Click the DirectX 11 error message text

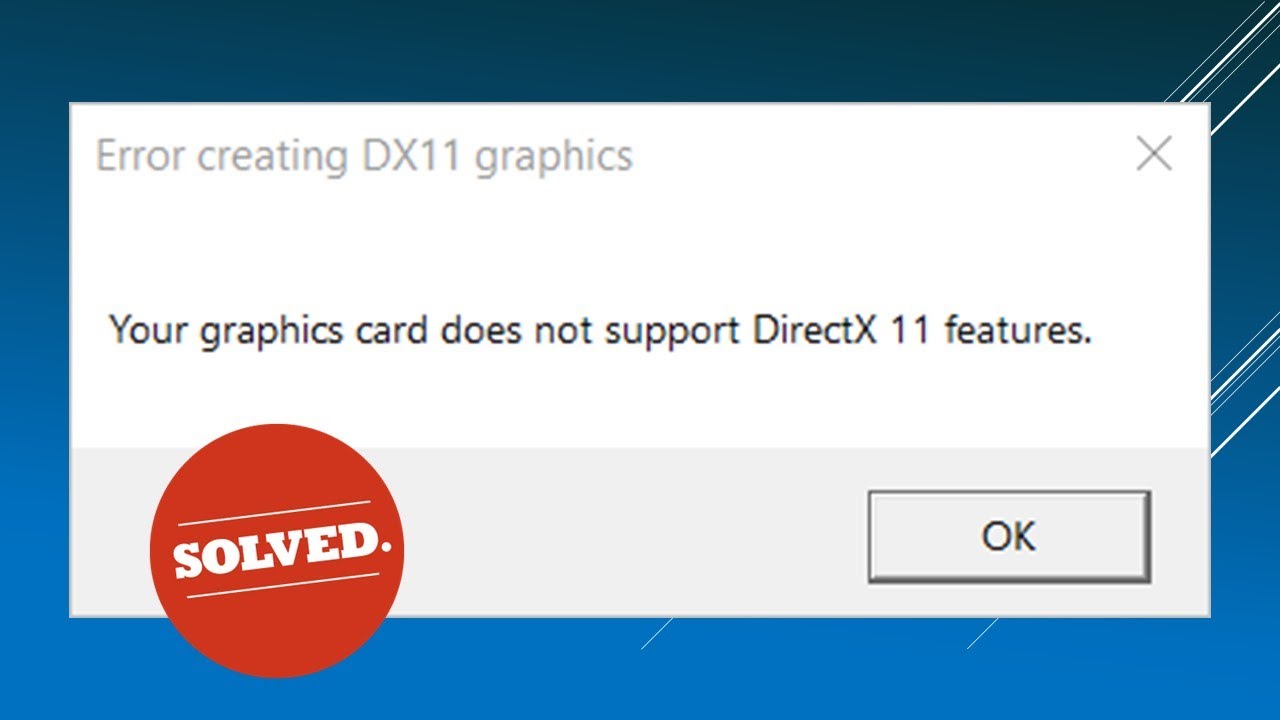[600, 330]
